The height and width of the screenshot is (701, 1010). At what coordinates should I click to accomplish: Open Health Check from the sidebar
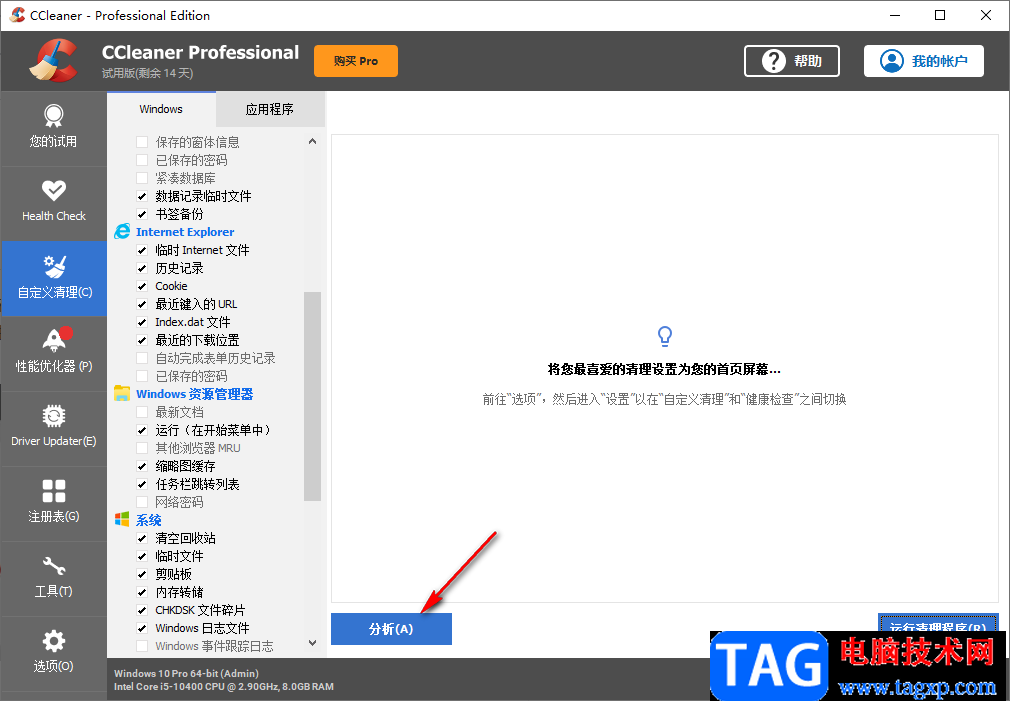pyautogui.click(x=53, y=204)
